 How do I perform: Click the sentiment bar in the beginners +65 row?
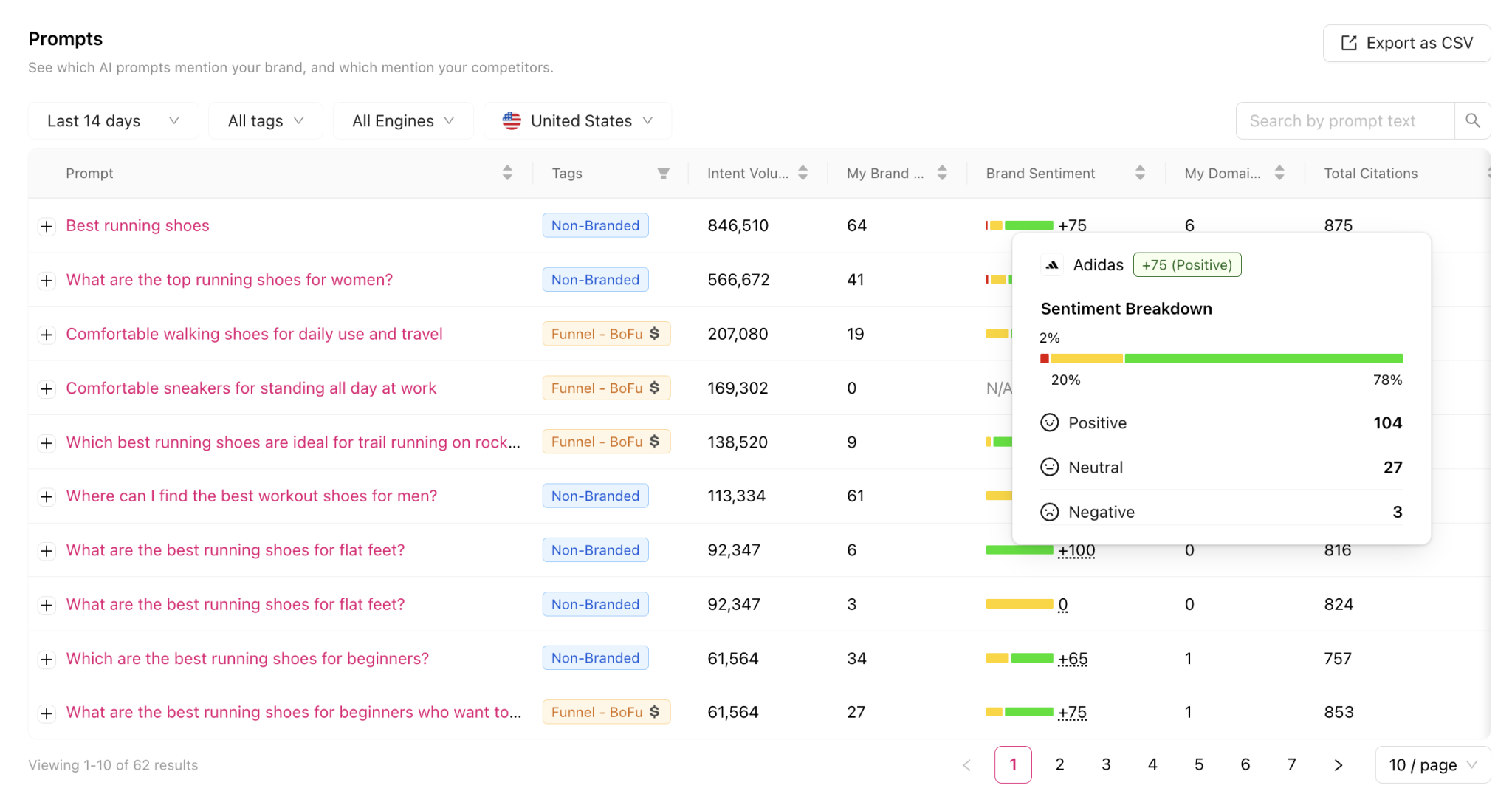(1020, 658)
